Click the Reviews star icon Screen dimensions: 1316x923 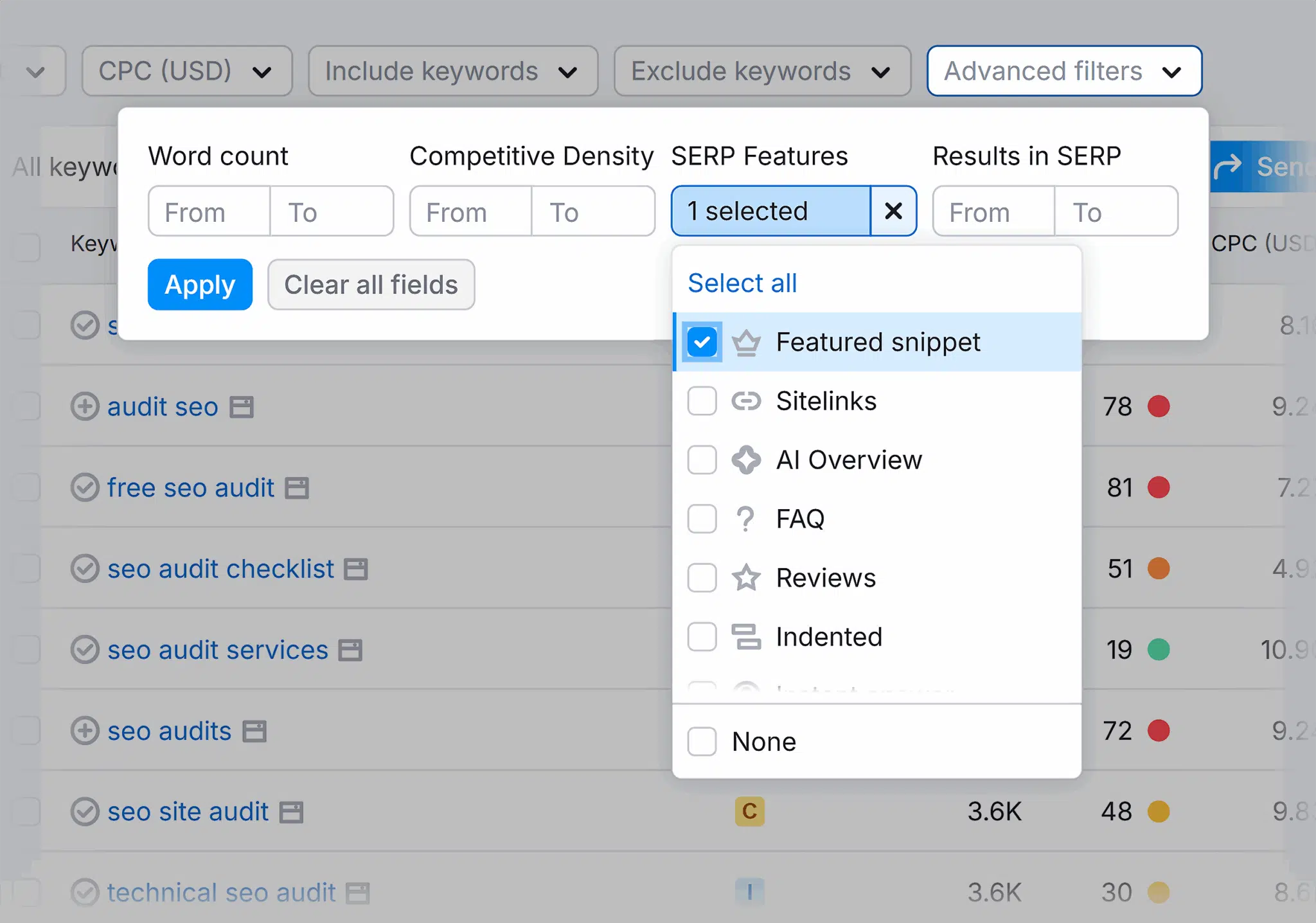(746, 578)
